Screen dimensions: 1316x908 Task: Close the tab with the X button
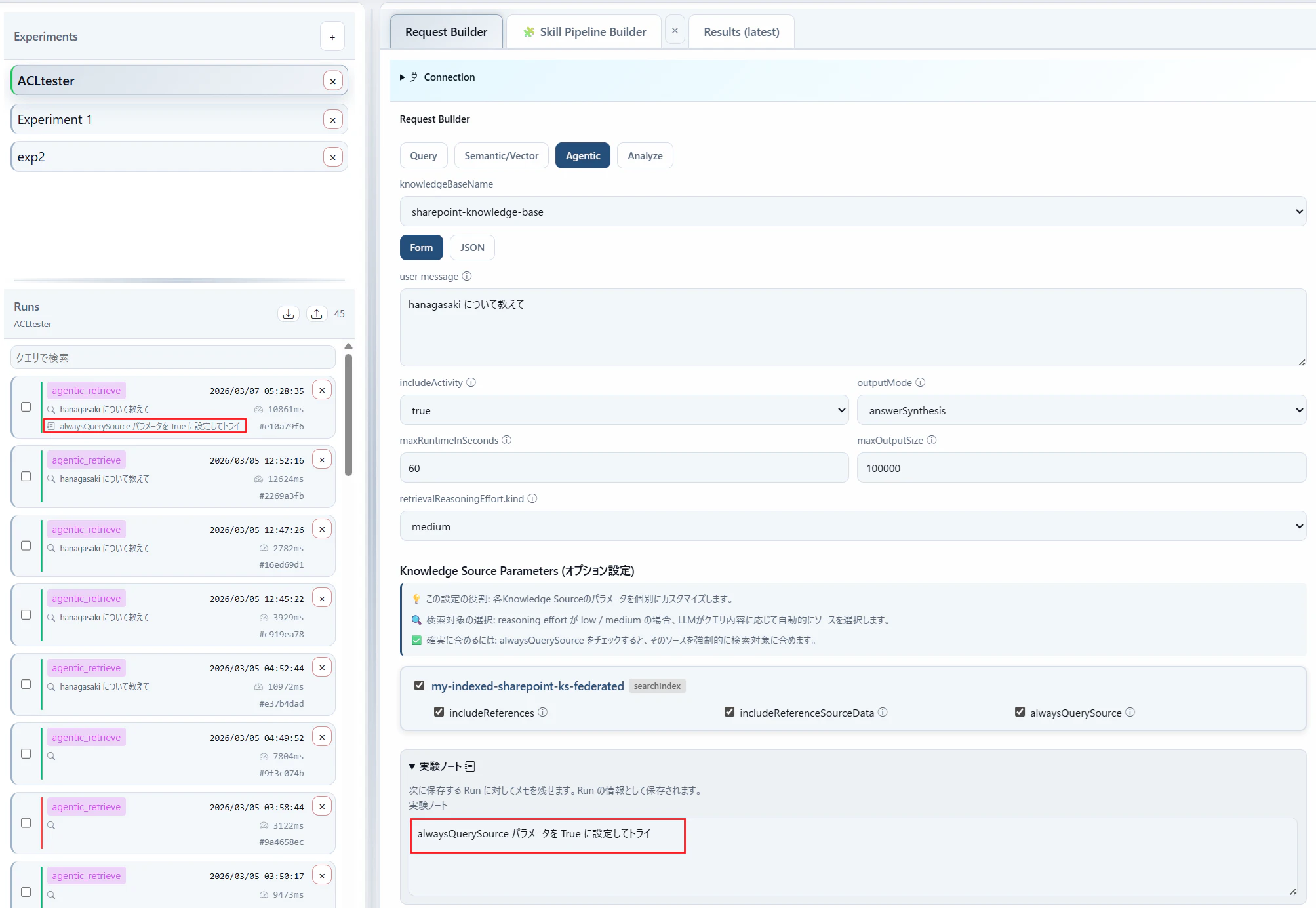675,31
